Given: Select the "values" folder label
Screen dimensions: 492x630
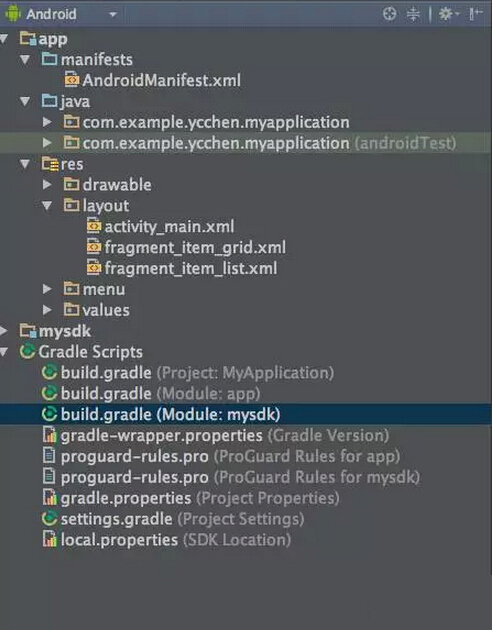Looking at the screenshot, I should (106, 310).
